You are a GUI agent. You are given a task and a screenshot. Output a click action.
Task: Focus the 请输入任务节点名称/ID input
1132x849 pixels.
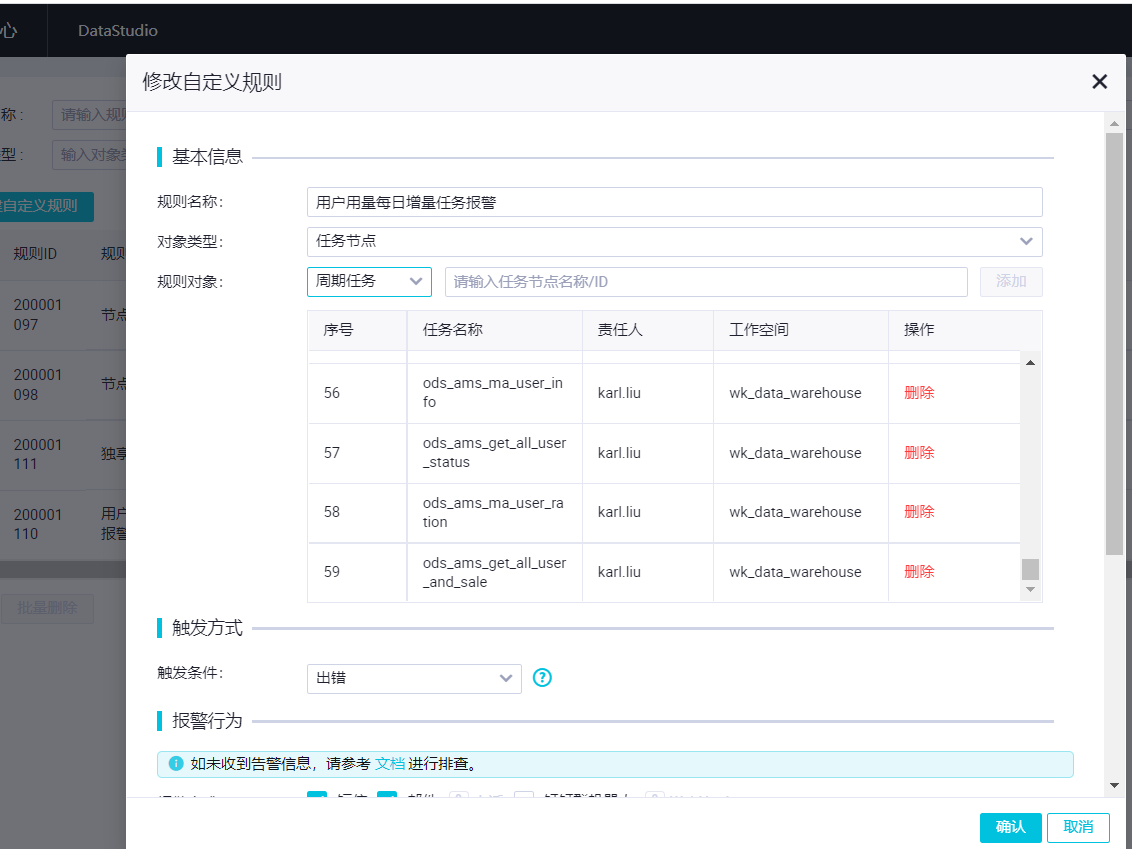point(706,282)
